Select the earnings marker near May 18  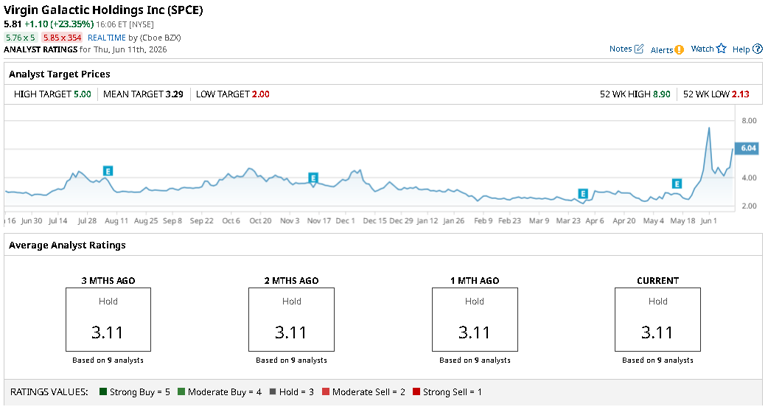677,184
